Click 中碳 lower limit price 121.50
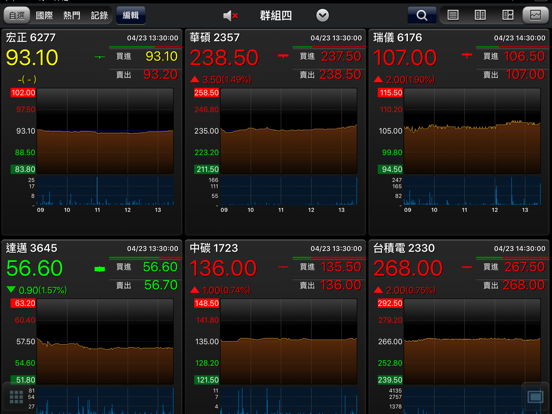This screenshot has height=414, width=552. pyautogui.click(x=207, y=380)
